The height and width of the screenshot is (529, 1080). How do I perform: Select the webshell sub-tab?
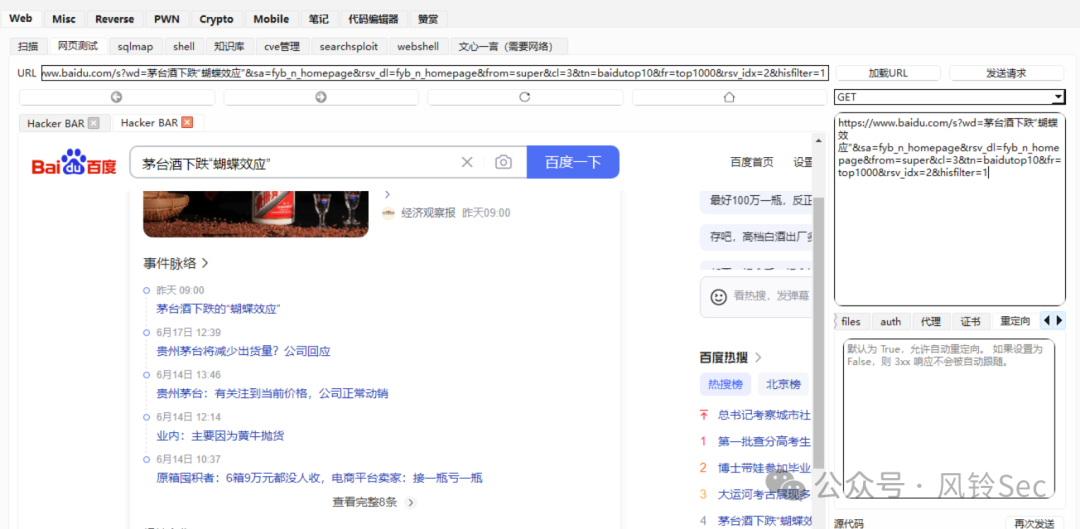[x=419, y=46]
